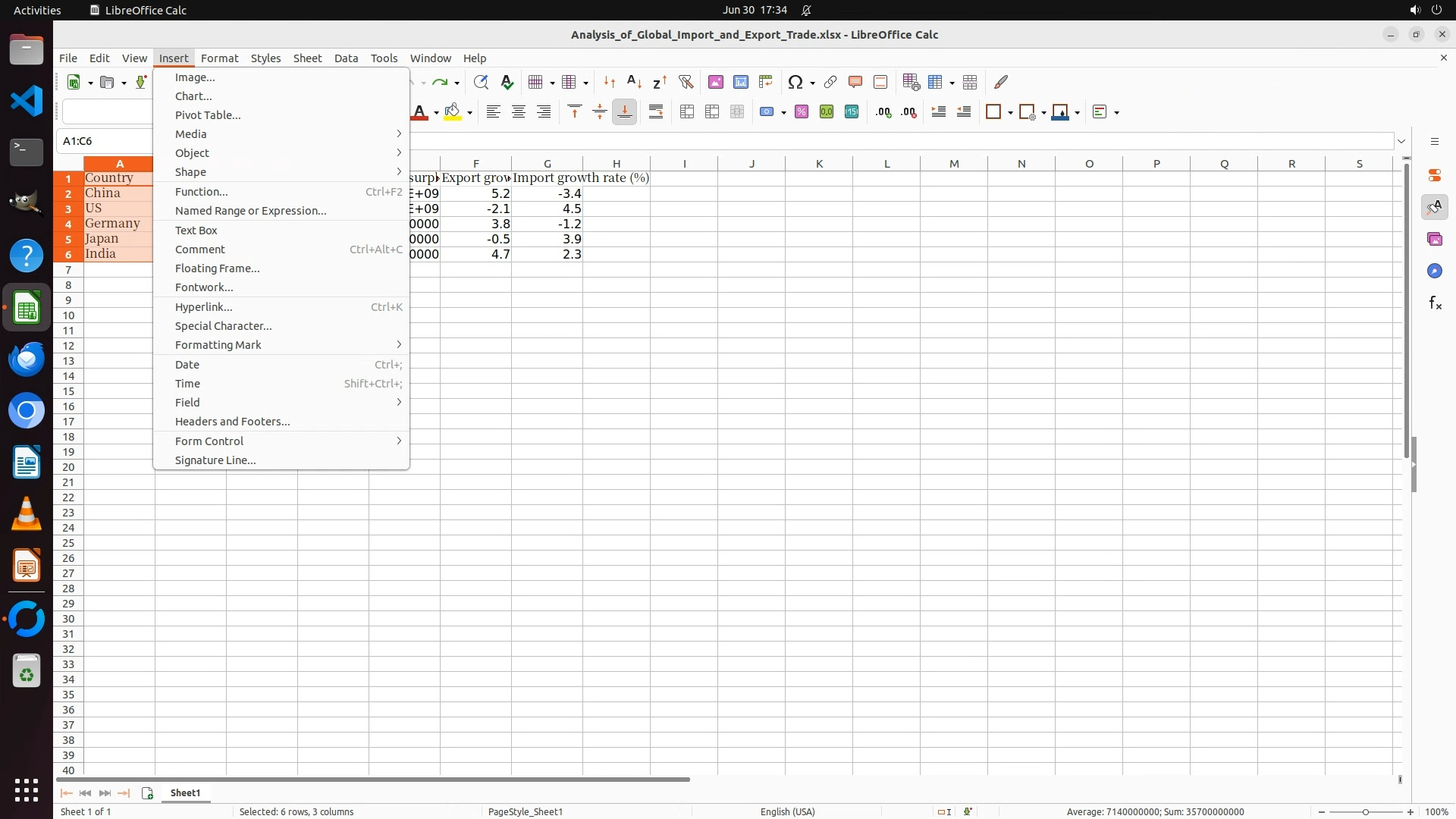Image resolution: width=1456 pixels, height=819 pixels.
Task: Expand the formula bar with the chevron
Action: pyautogui.click(x=1401, y=141)
